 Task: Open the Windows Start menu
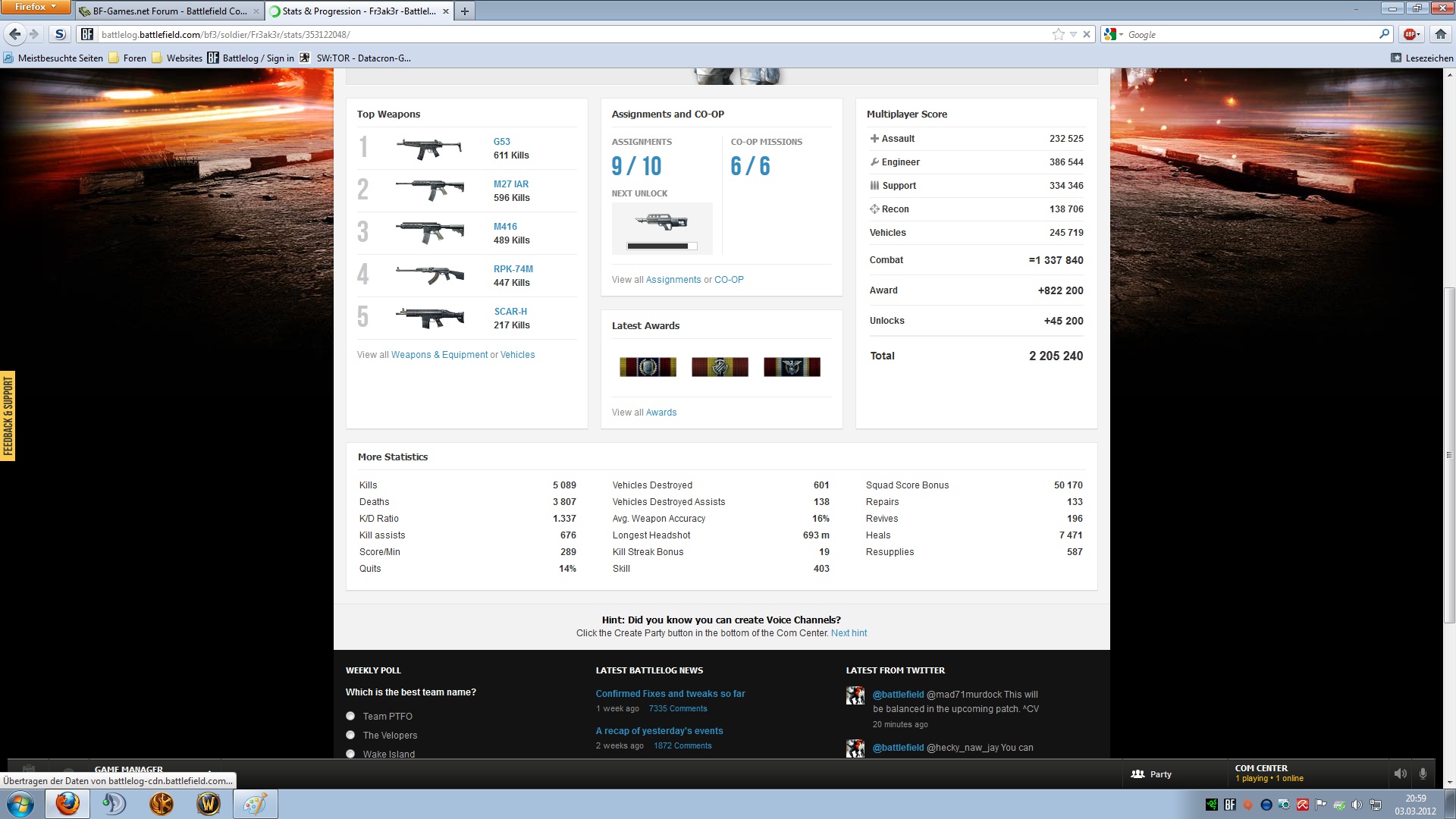click(20, 804)
